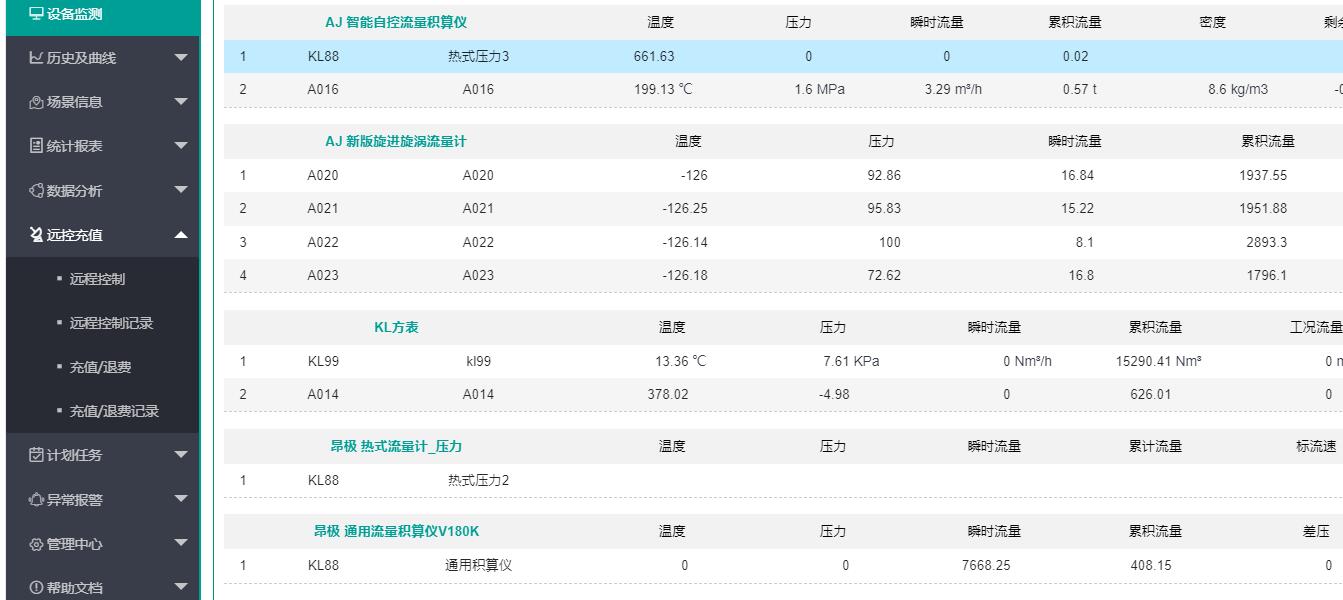1343x600 pixels.
Task: Expand the 帮助文档 dropdown arrow
Action: pos(180,588)
